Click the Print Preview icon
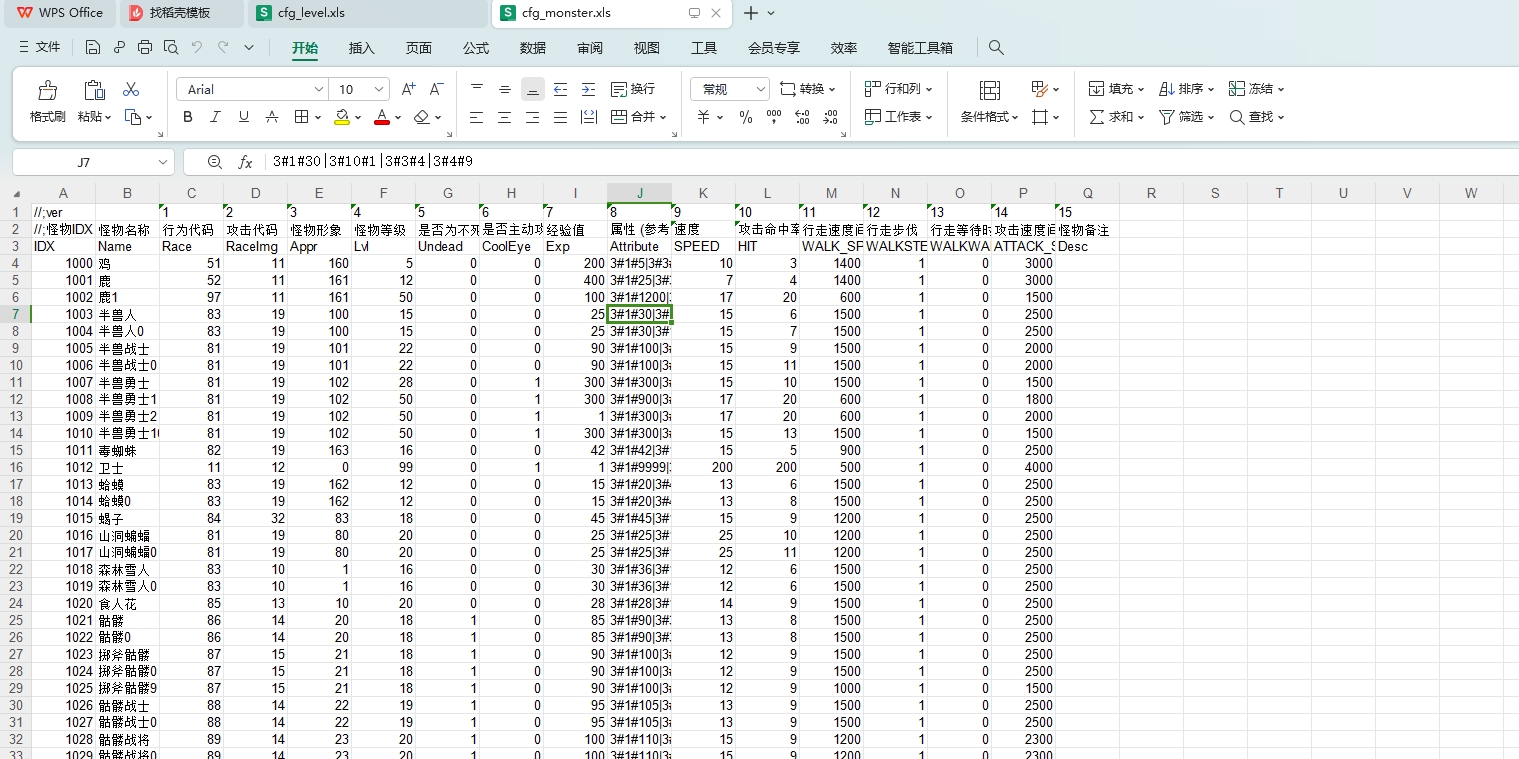The width and height of the screenshot is (1519, 759). [x=171, y=47]
